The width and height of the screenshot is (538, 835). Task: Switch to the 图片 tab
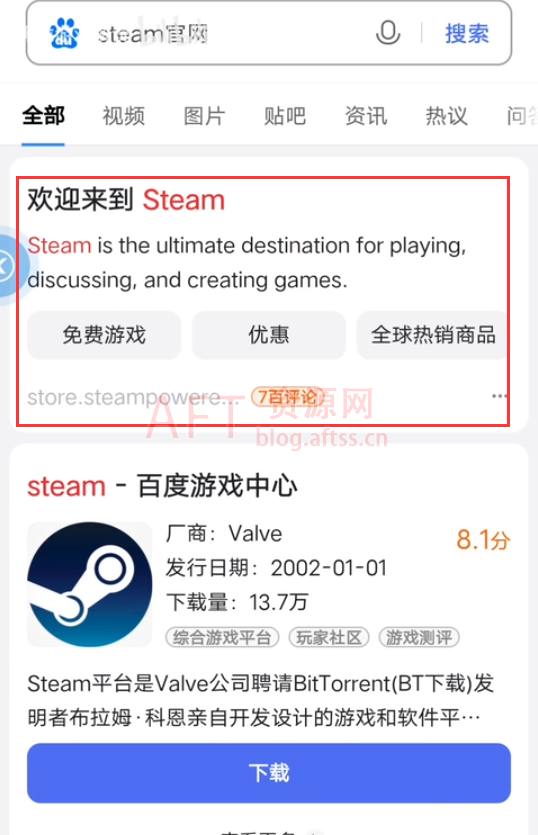click(x=204, y=116)
